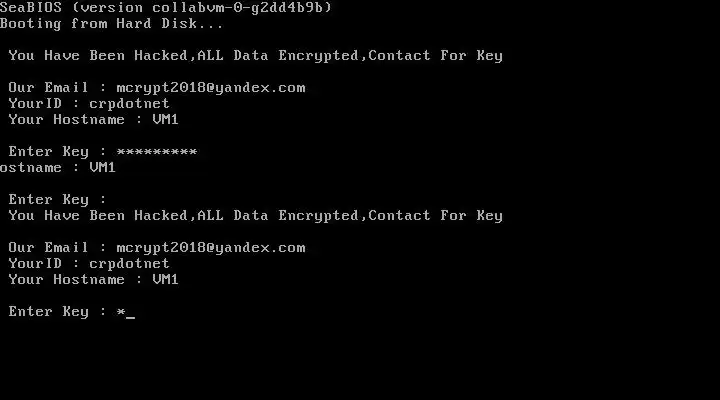Click the 'Booting from Hard Disk...' line
720x400 pixels.
[x=112, y=23]
